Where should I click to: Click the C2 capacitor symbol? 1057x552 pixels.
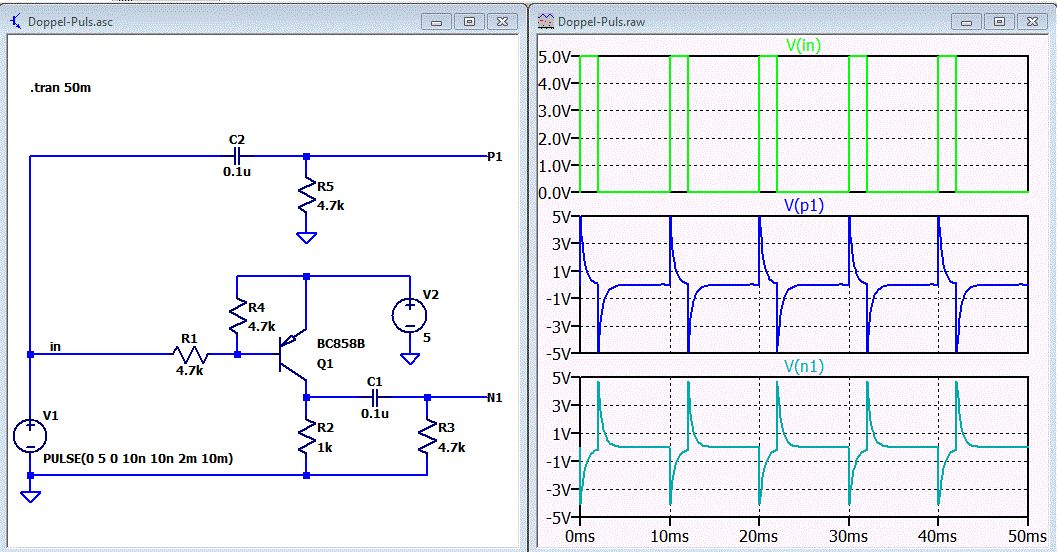(x=237, y=156)
